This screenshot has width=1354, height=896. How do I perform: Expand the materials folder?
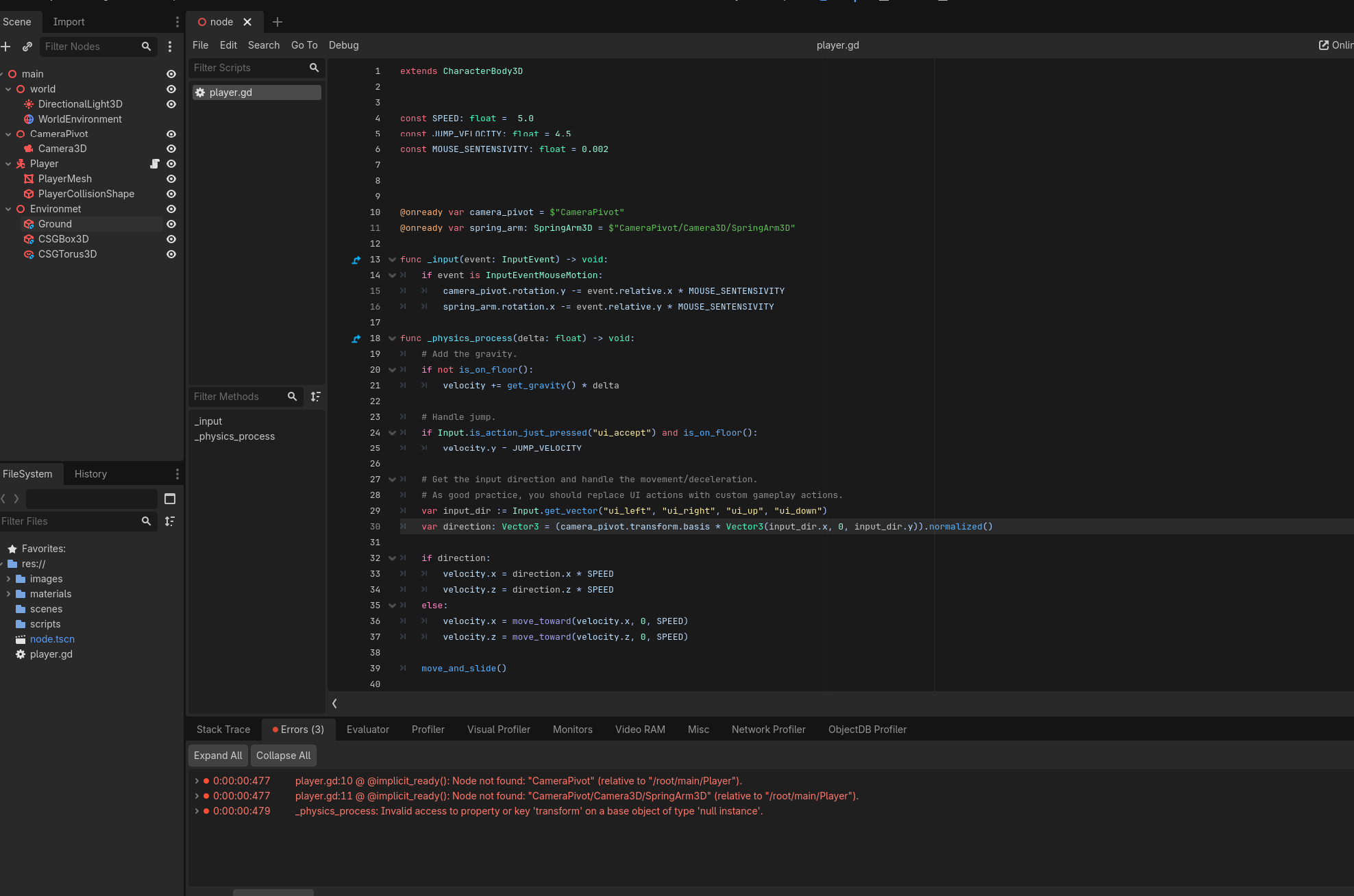click(8, 594)
